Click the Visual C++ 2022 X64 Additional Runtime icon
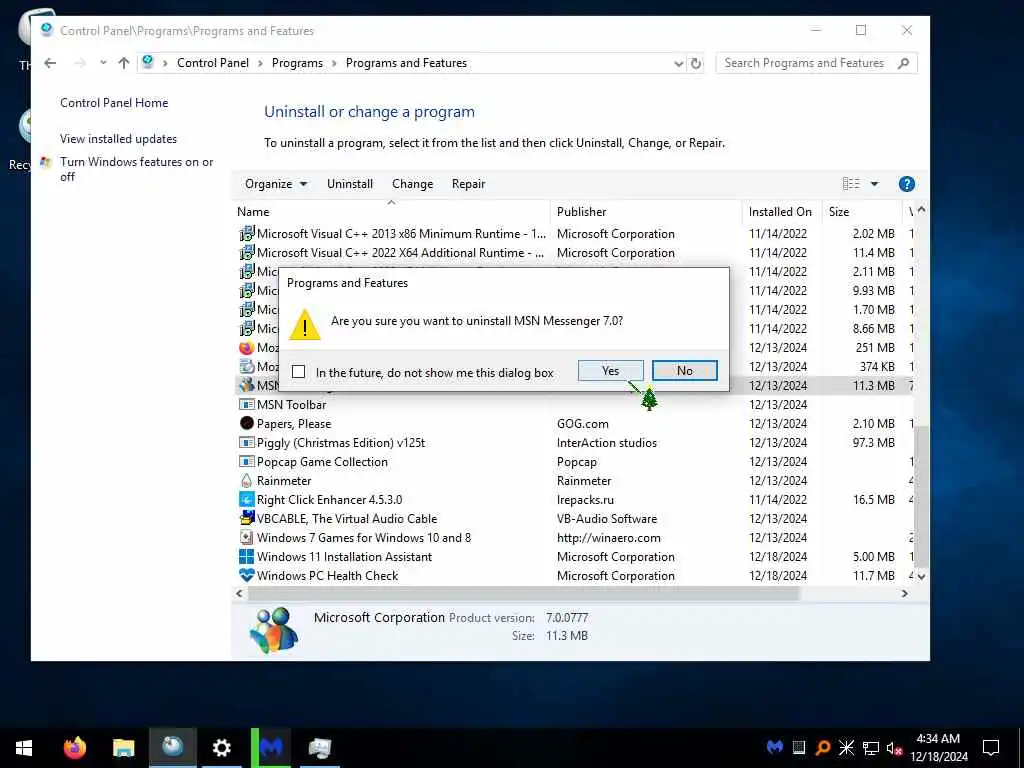Viewport: 1024px width, 768px height. point(246,252)
